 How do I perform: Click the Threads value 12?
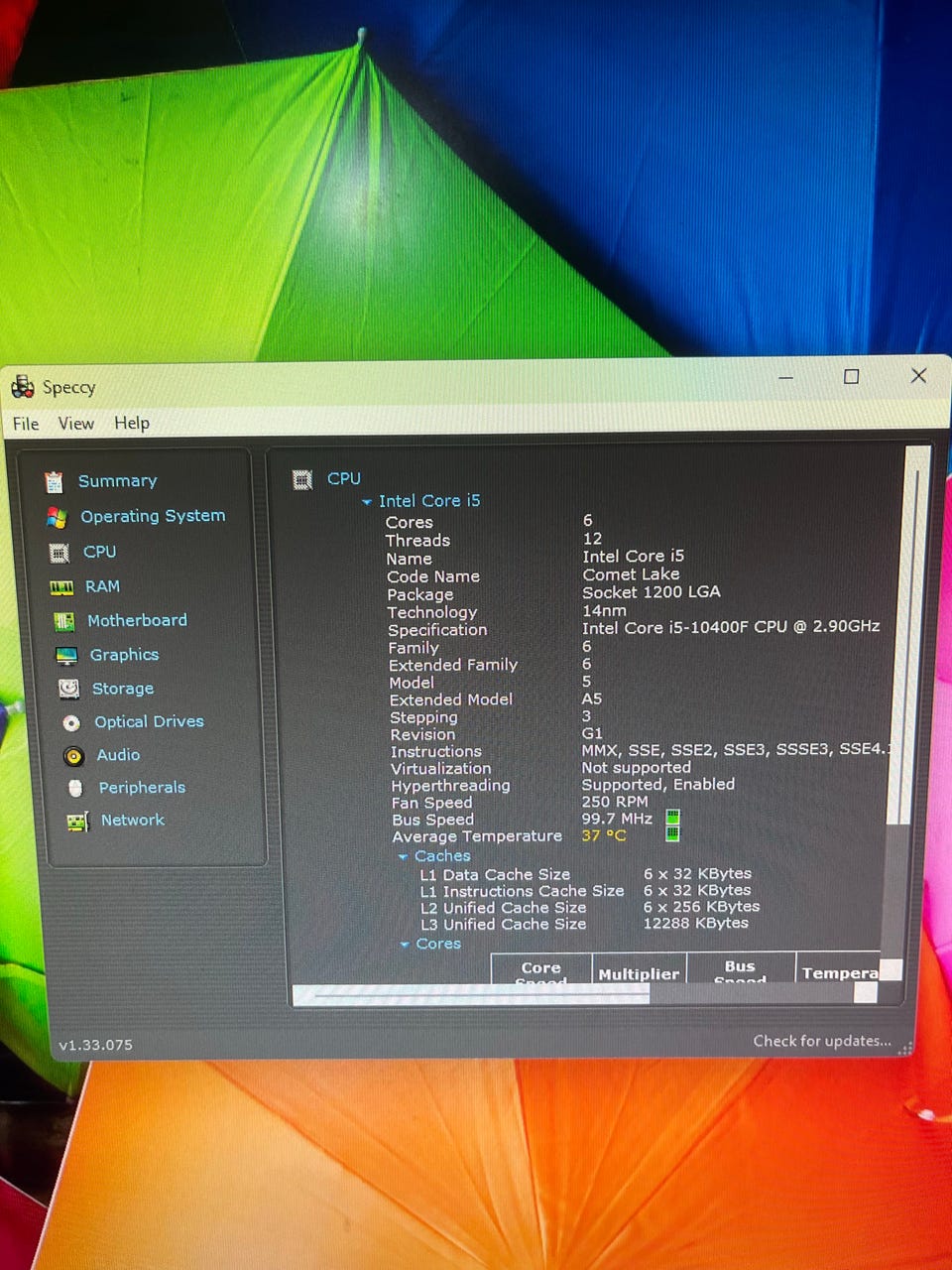point(592,539)
